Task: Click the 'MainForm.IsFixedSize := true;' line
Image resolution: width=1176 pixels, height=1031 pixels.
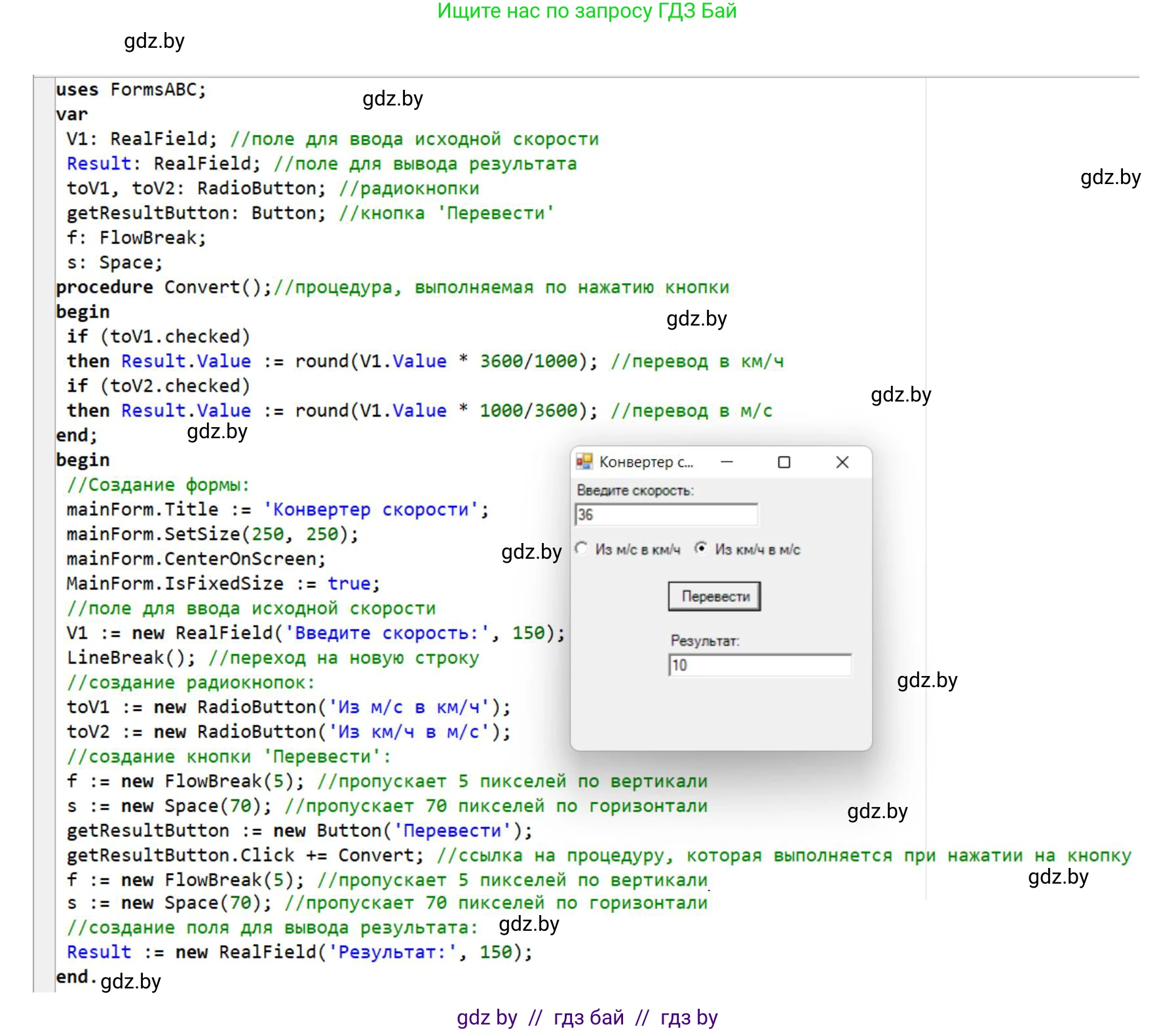Action: point(223,584)
